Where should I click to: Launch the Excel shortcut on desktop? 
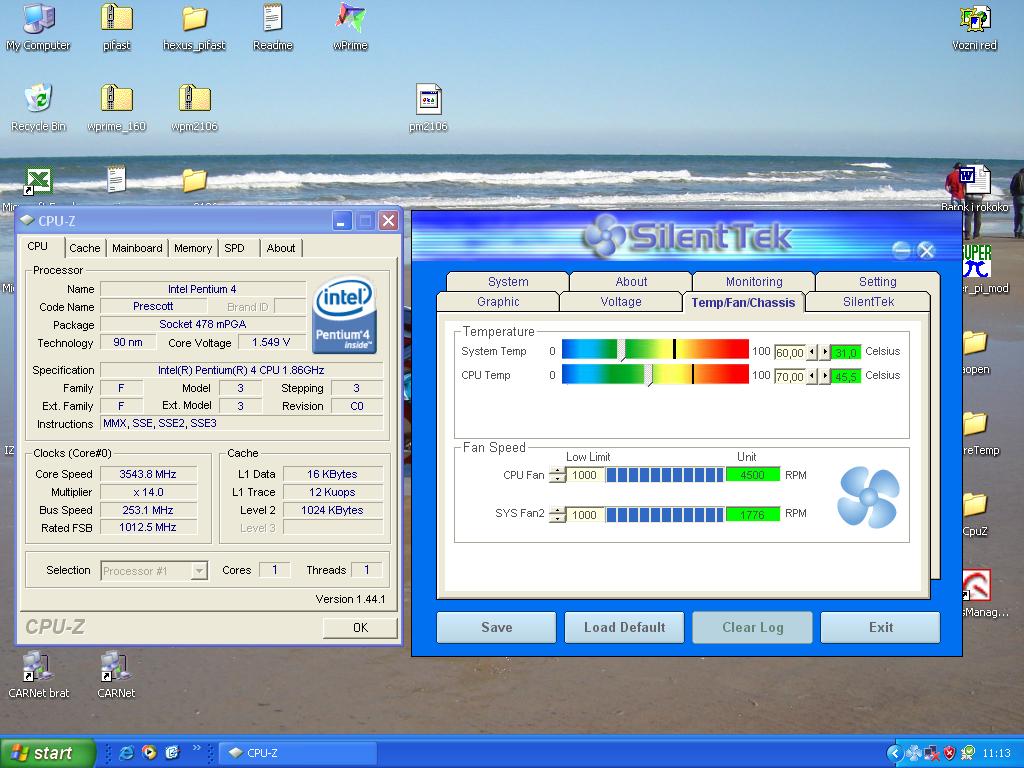tap(38, 181)
